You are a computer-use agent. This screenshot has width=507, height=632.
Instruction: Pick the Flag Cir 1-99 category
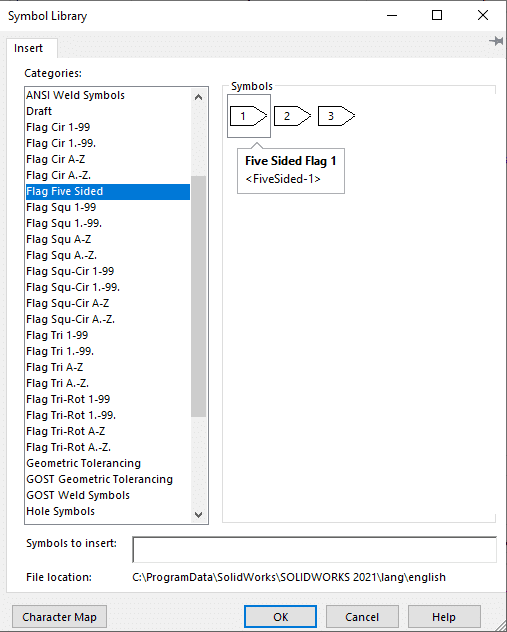108,127
